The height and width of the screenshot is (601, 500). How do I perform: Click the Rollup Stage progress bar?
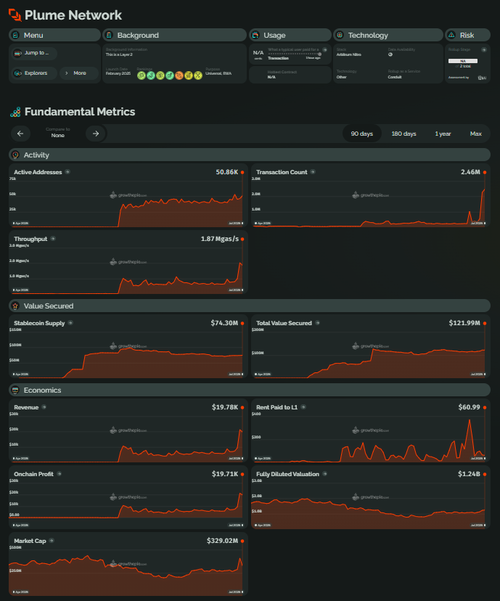[x=463, y=61]
